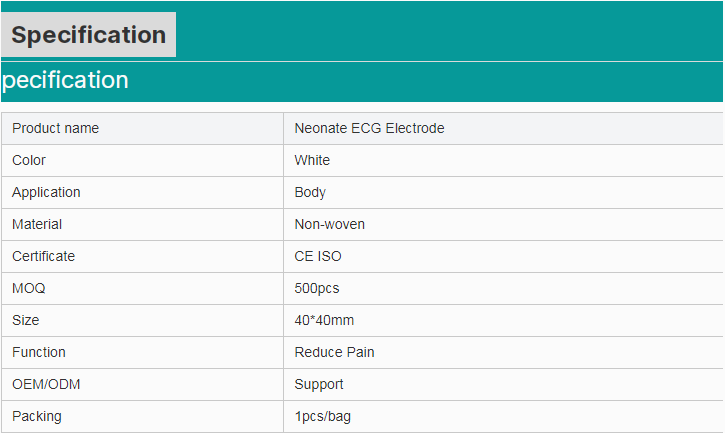Viewport: 725px width, 433px height.
Task: Click the Body application value
Action: tap(310, 192)
